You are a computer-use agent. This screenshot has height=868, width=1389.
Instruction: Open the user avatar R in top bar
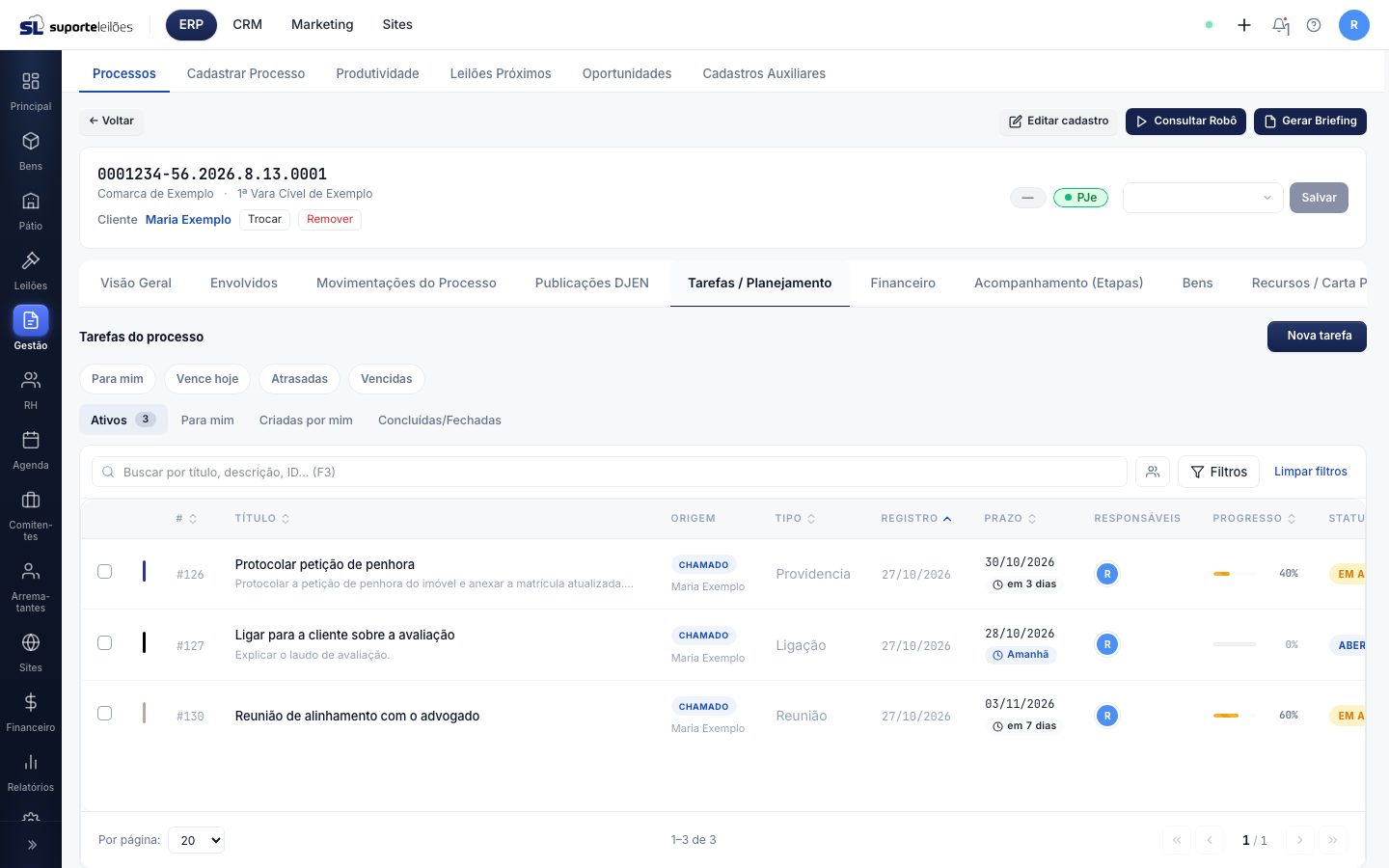pyautogui.click(x=1354, y=25)
